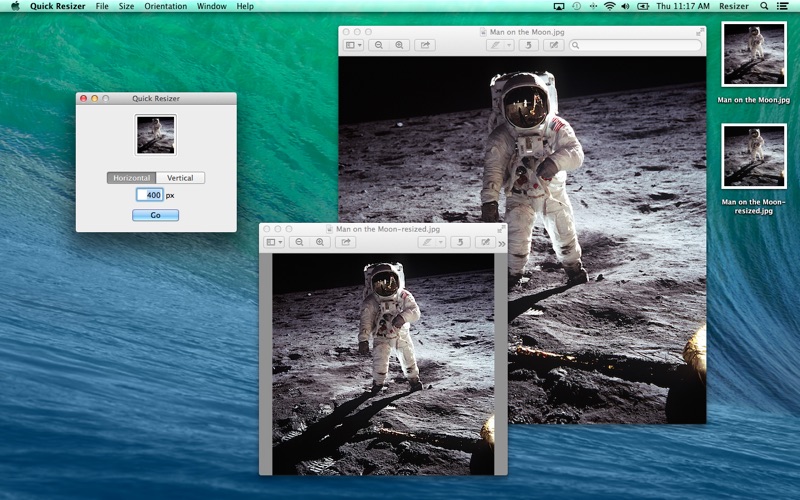Share from Moon-resized.jpg window

point(346,242)
